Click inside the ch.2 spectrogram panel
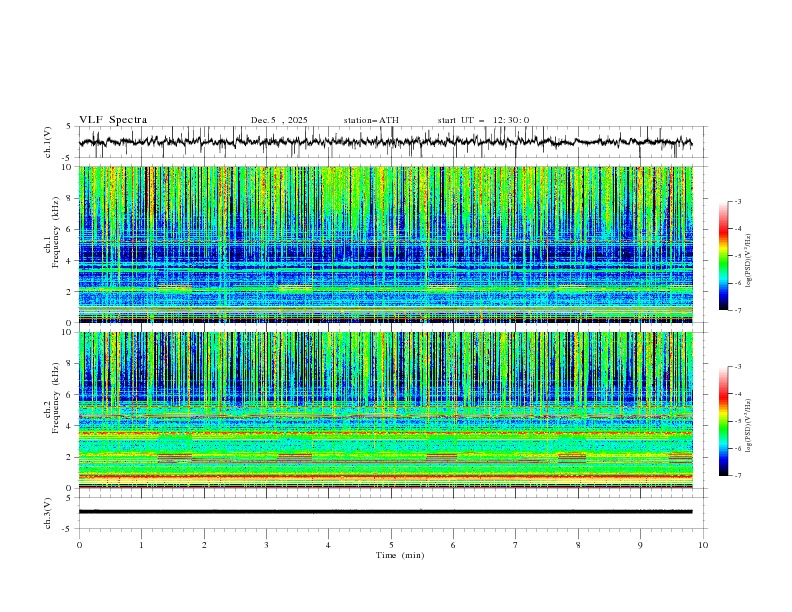792x612 pixels. tap(390, 410)
